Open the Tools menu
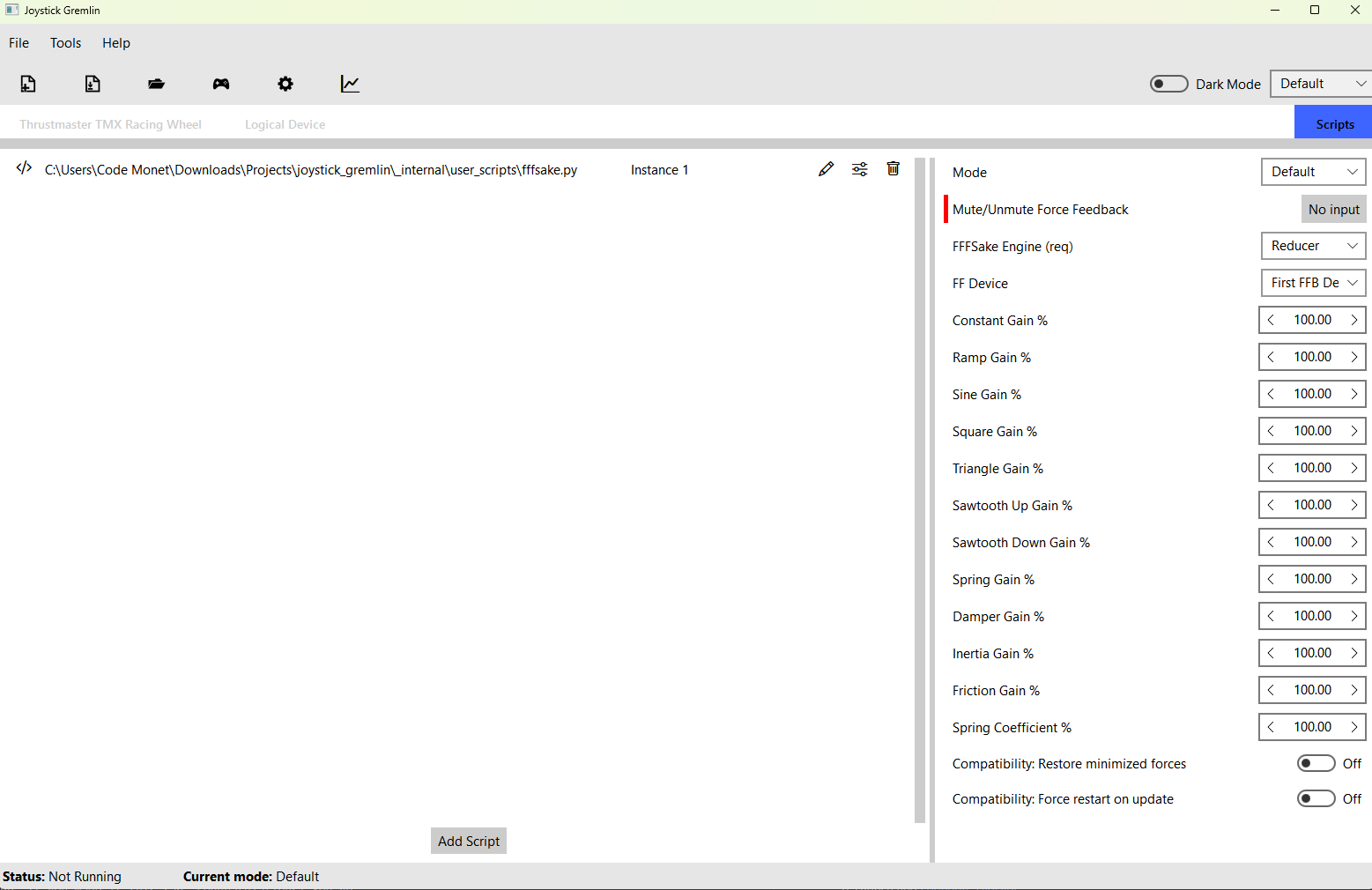The image size is (1372, 890). tap(65, 42)
